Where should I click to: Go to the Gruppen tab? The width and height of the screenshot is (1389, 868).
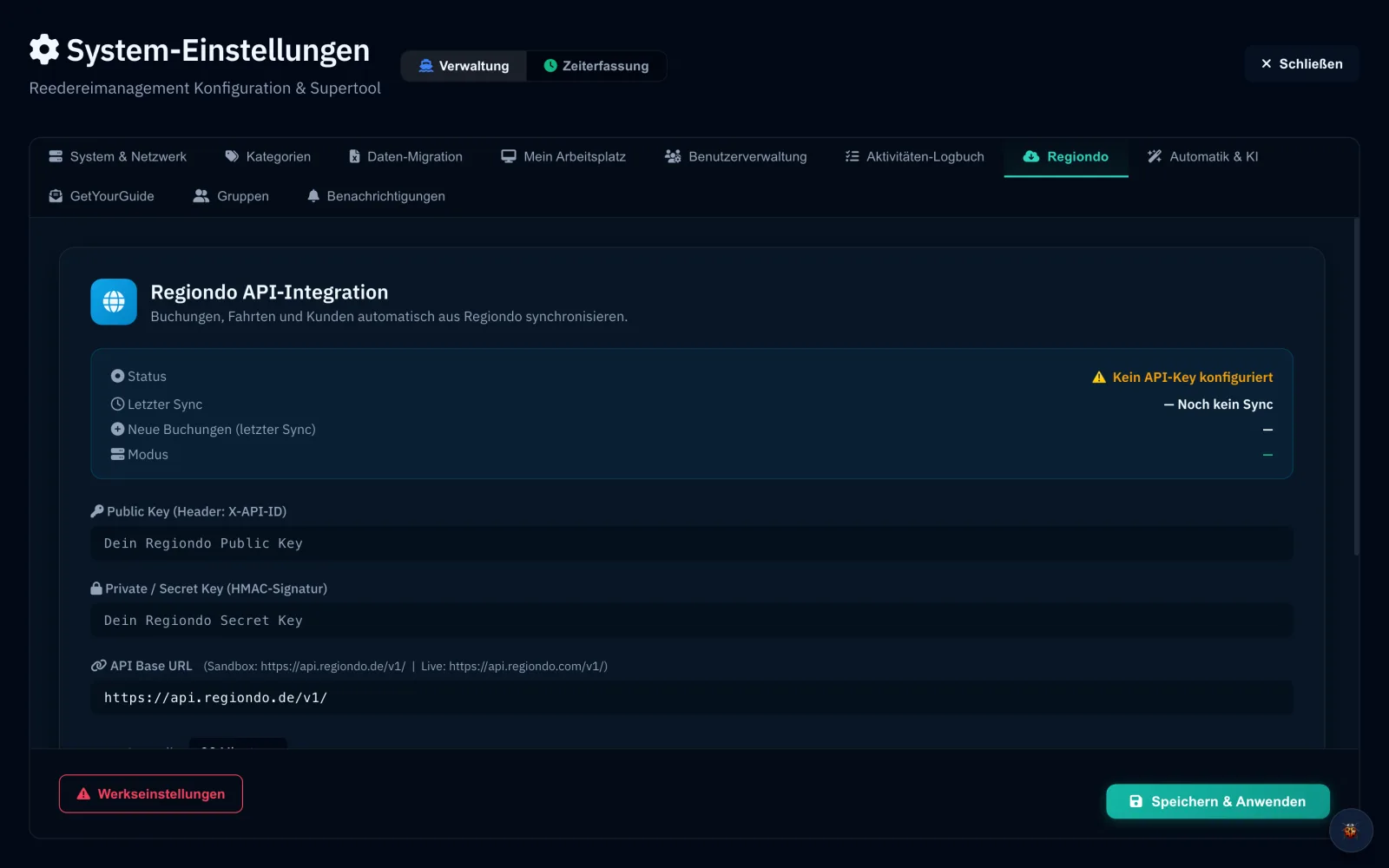click(x=231, y=197)
